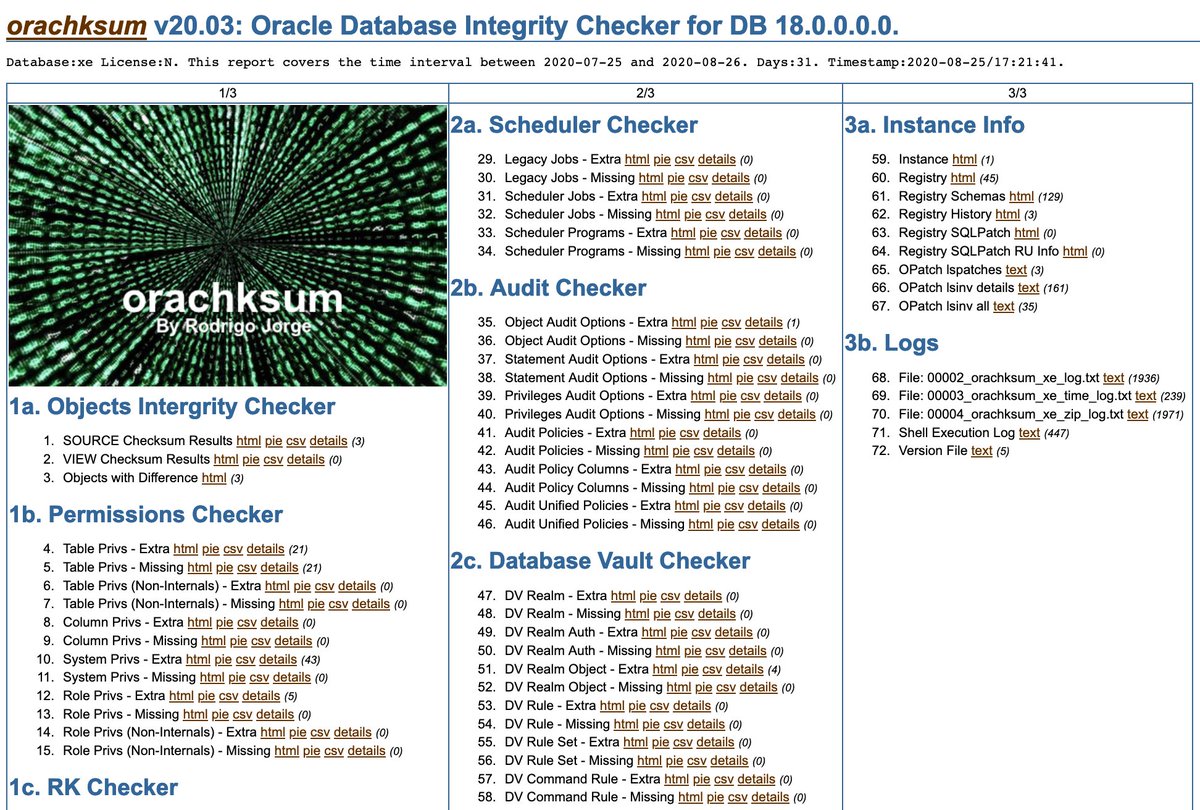Screen dimensions: 1200x810
Task: Open details for DV Command Rule - Missing
Action: tap(770, 796)
